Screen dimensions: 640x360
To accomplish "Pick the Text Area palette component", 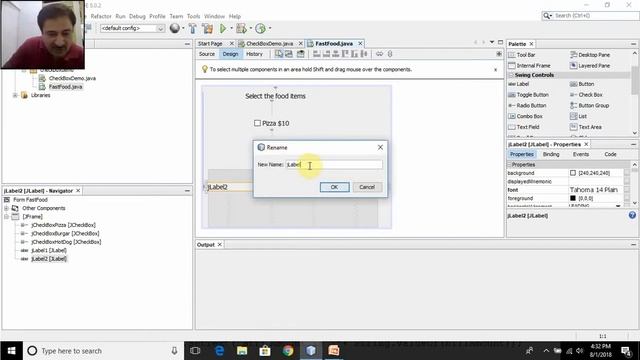I will click(586, 127).
